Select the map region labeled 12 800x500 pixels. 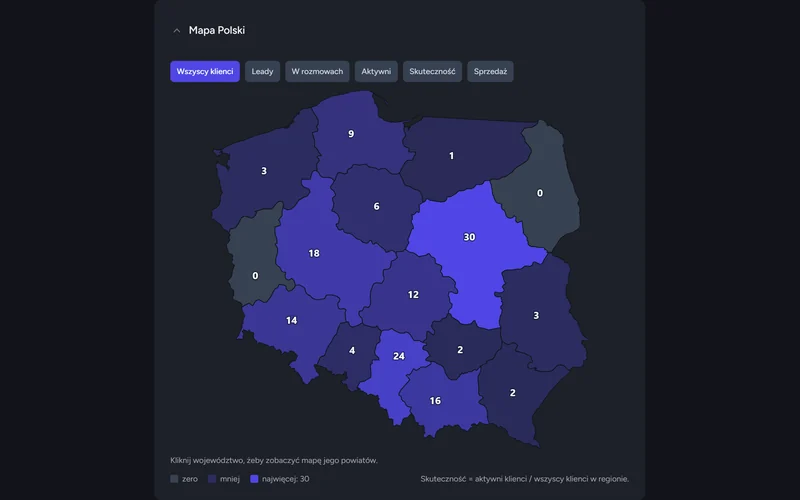tap(413, 295)
